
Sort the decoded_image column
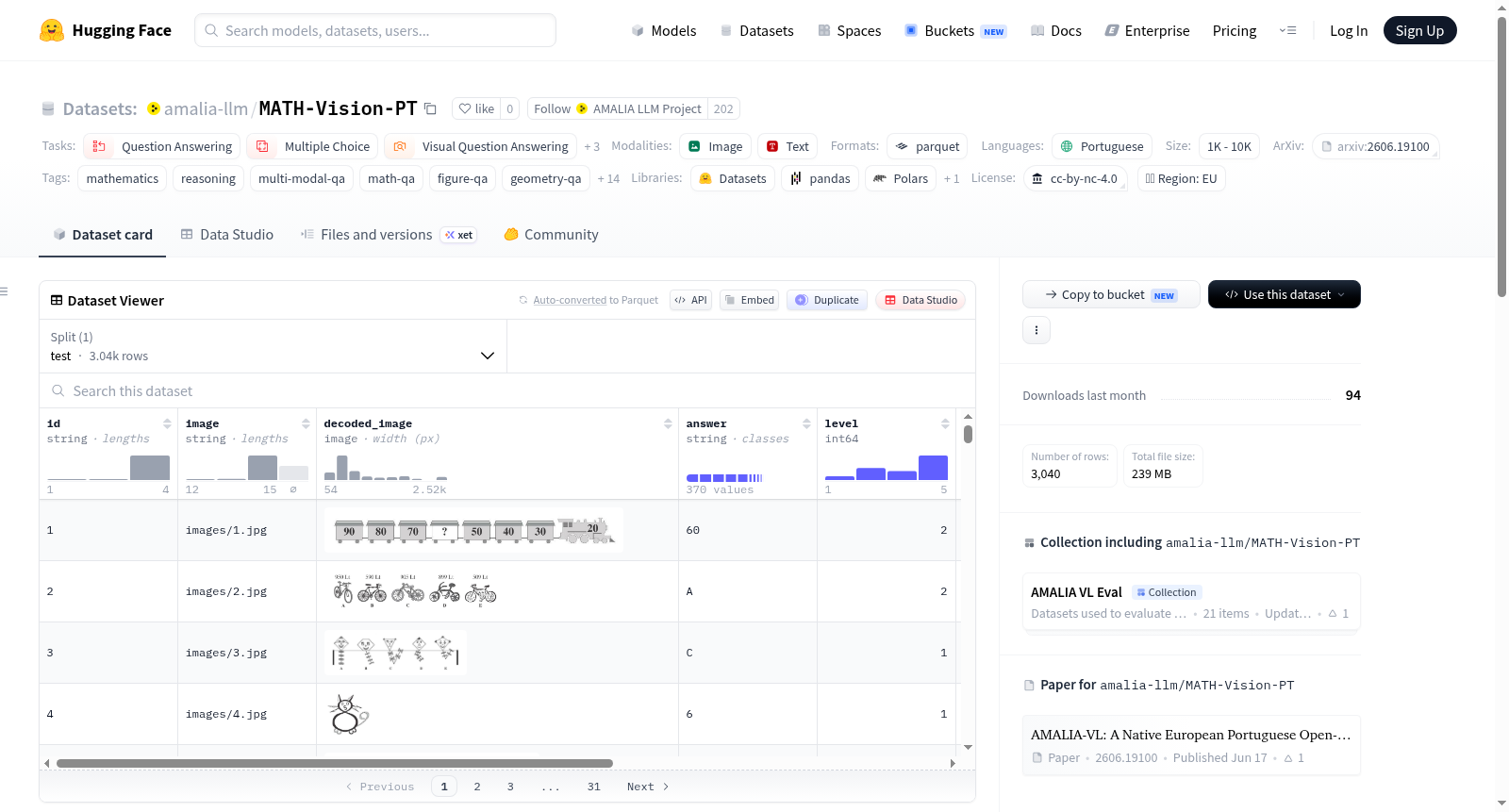[668, 423]
